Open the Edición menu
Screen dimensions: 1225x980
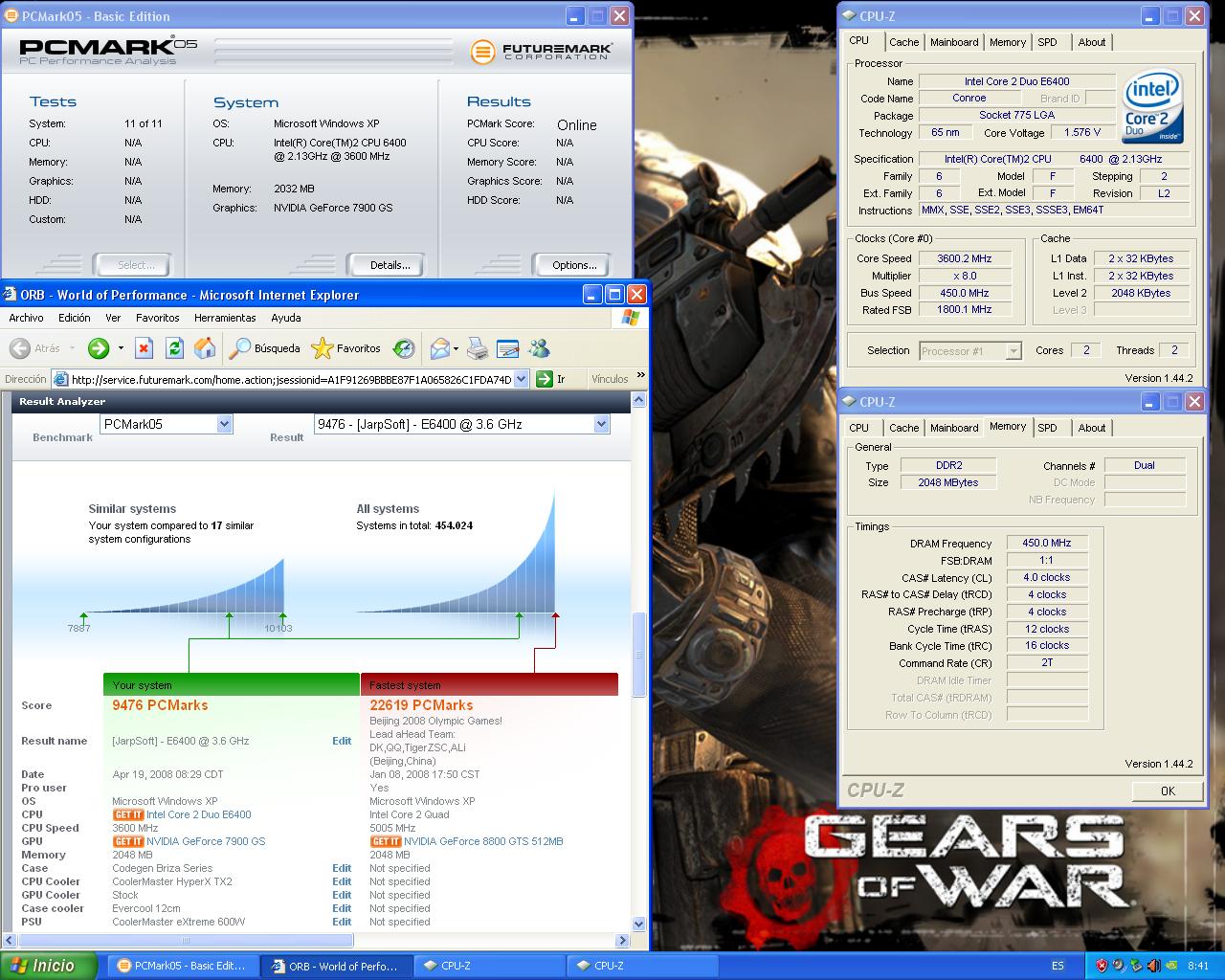pos(74,318)
